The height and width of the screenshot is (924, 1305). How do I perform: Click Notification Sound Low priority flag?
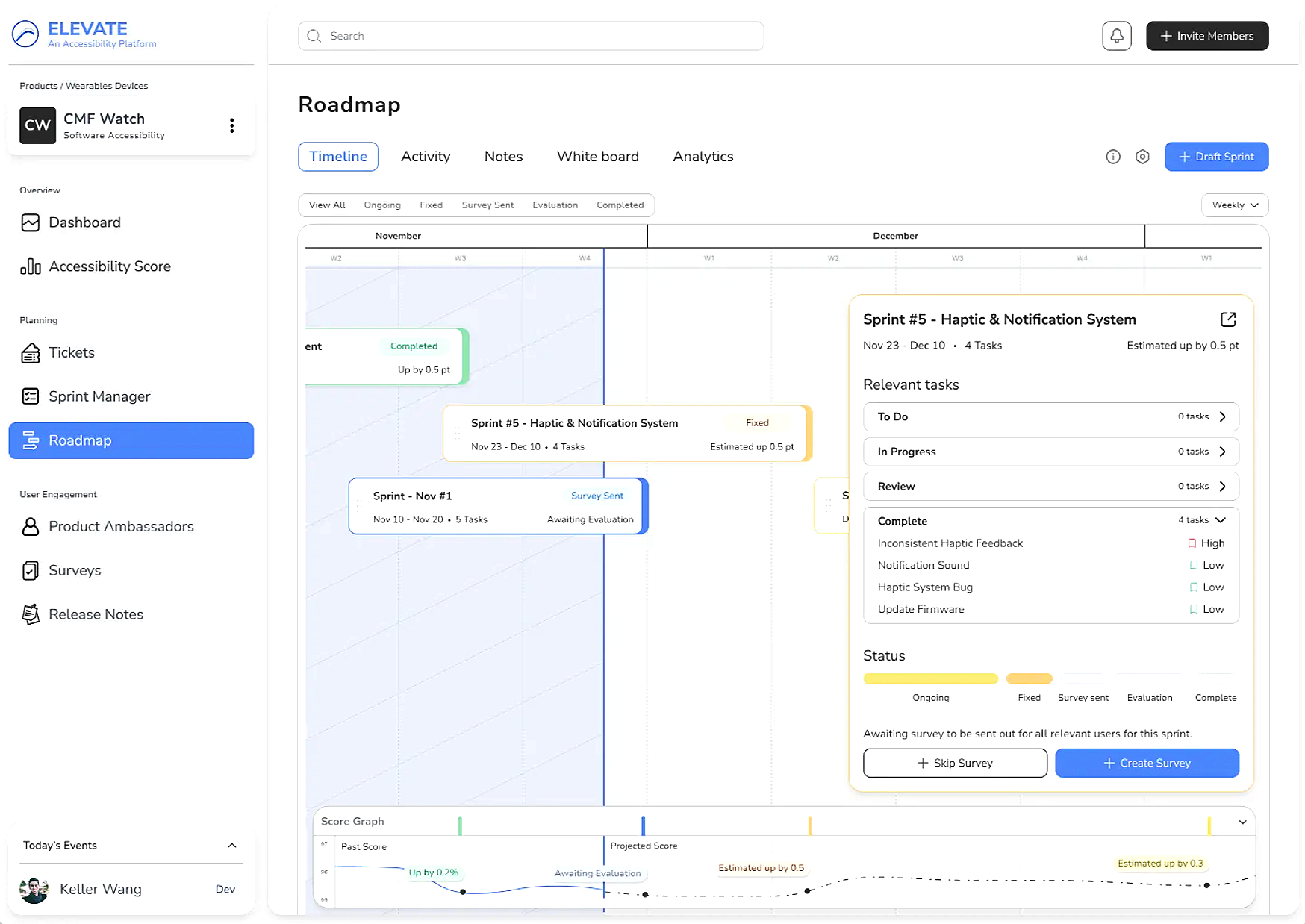(1193, 565)
